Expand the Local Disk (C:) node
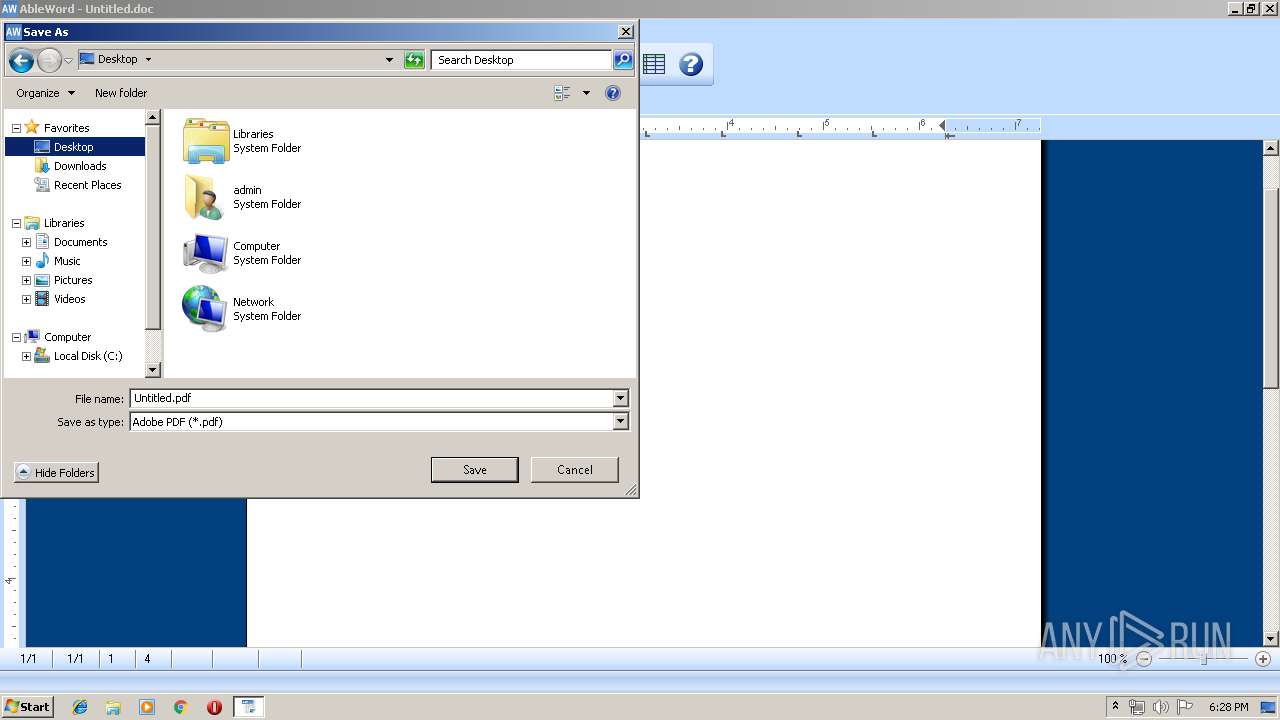 pyautogui.click(x=27, y=356)
